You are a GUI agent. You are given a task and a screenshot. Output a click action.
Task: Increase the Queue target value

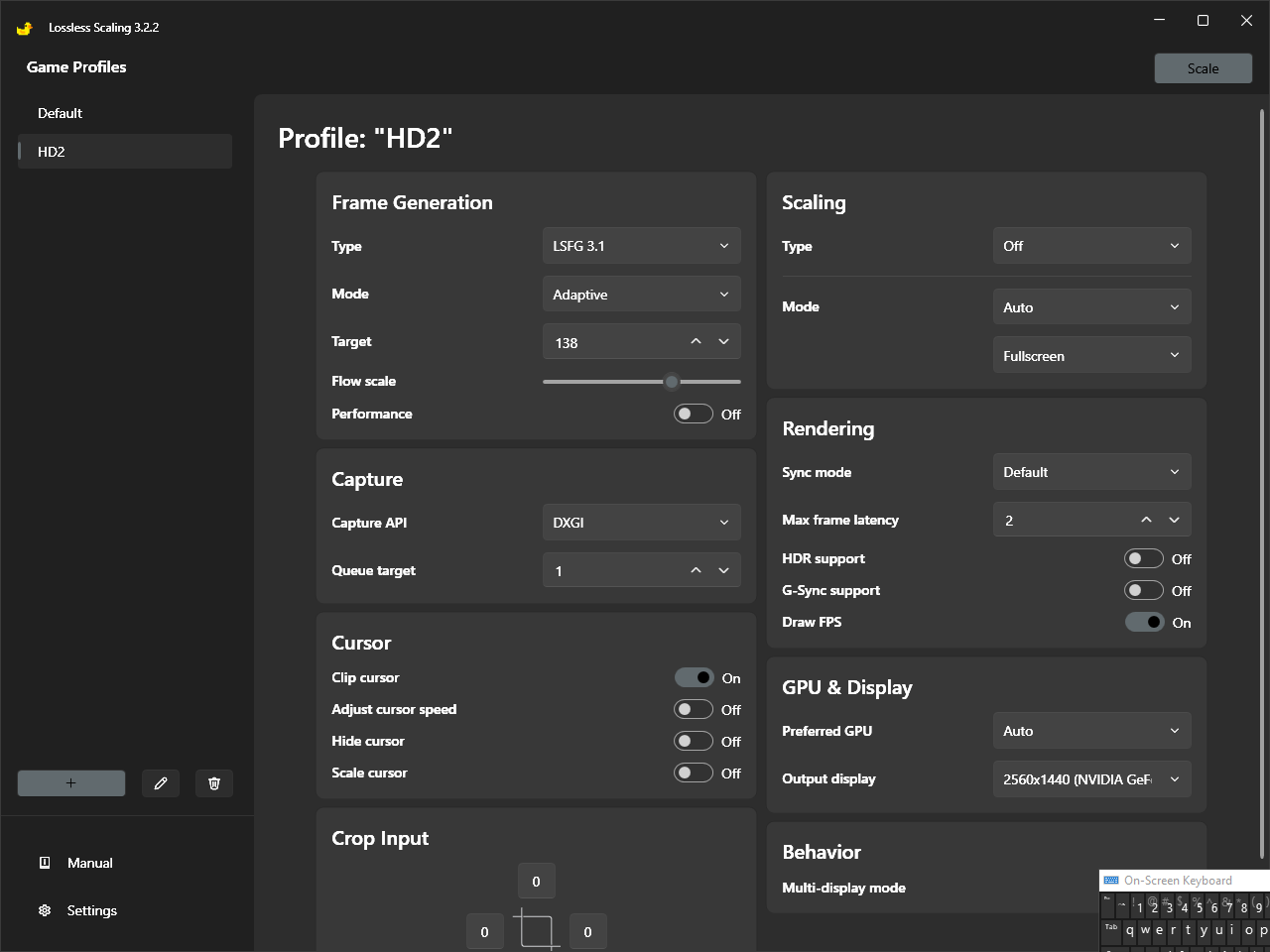point(697,570)
